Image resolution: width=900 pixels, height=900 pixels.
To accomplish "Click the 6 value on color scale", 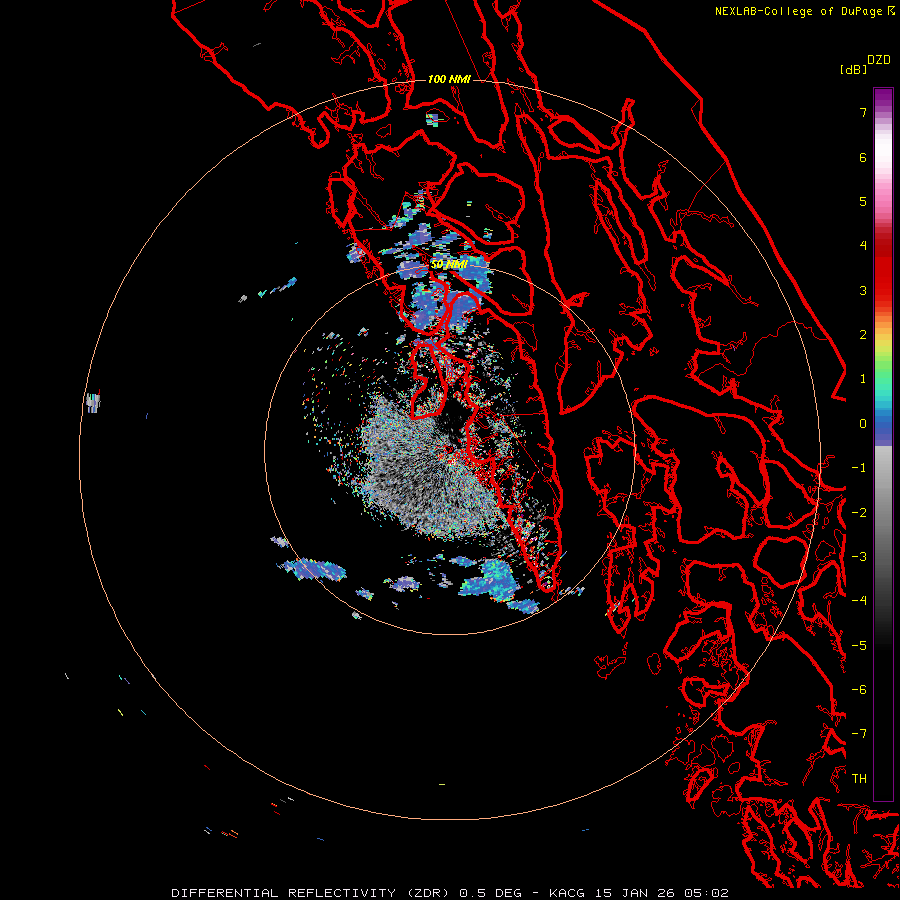I will click(x=863, y=157).
